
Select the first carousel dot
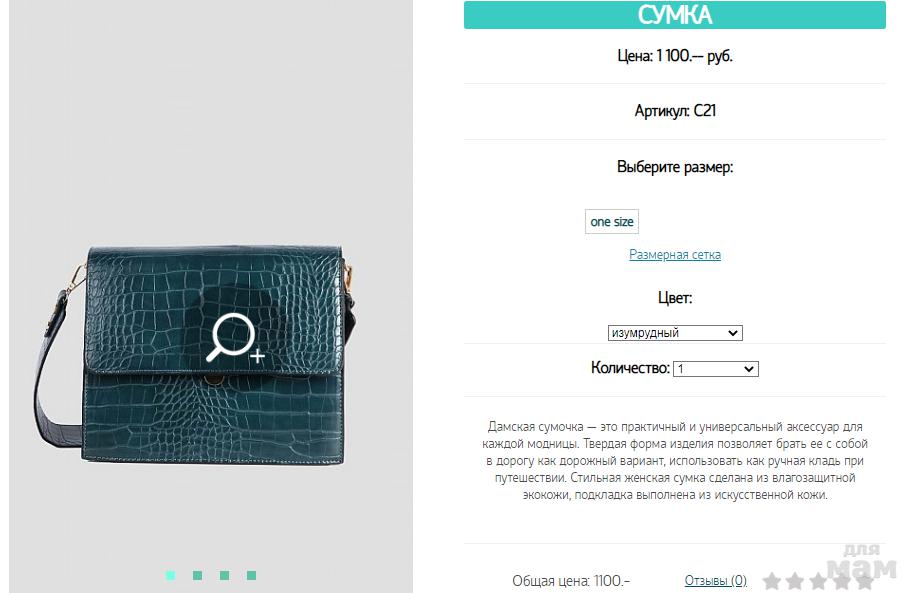pyautogui.click(x=170, y=576)
